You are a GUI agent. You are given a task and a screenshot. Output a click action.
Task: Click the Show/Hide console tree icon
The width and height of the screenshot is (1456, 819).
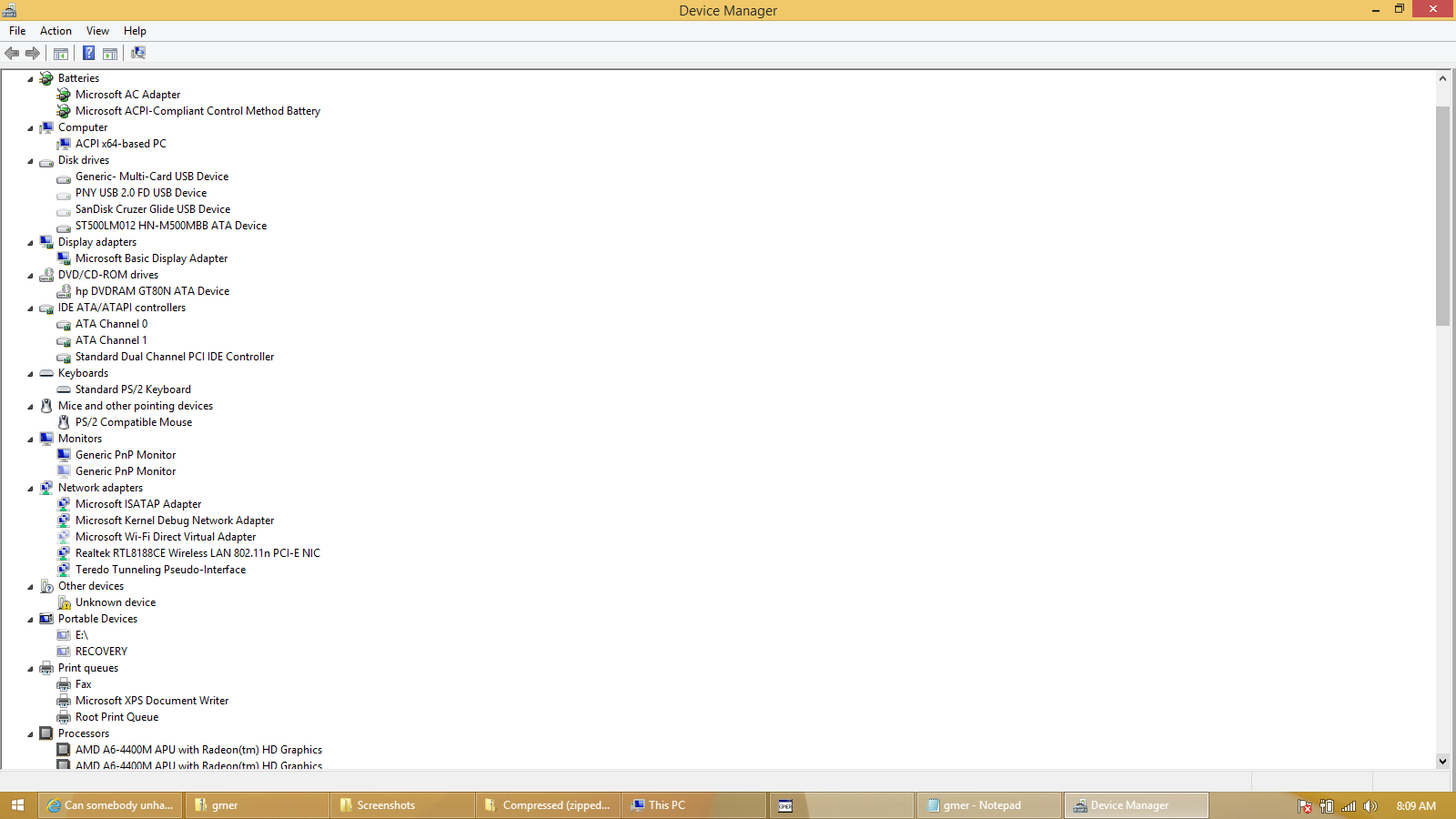point(61,53)
